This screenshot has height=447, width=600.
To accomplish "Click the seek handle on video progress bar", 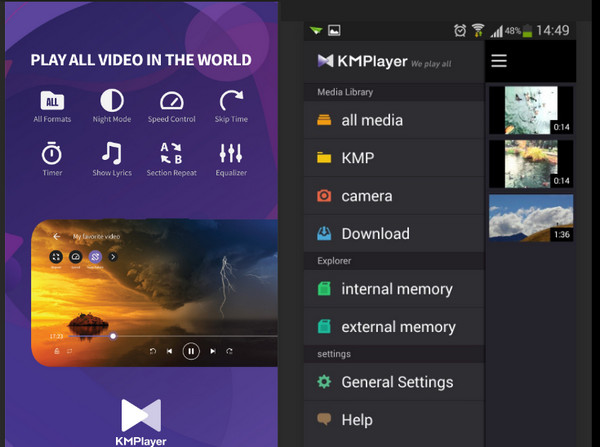I will [112, 336].
